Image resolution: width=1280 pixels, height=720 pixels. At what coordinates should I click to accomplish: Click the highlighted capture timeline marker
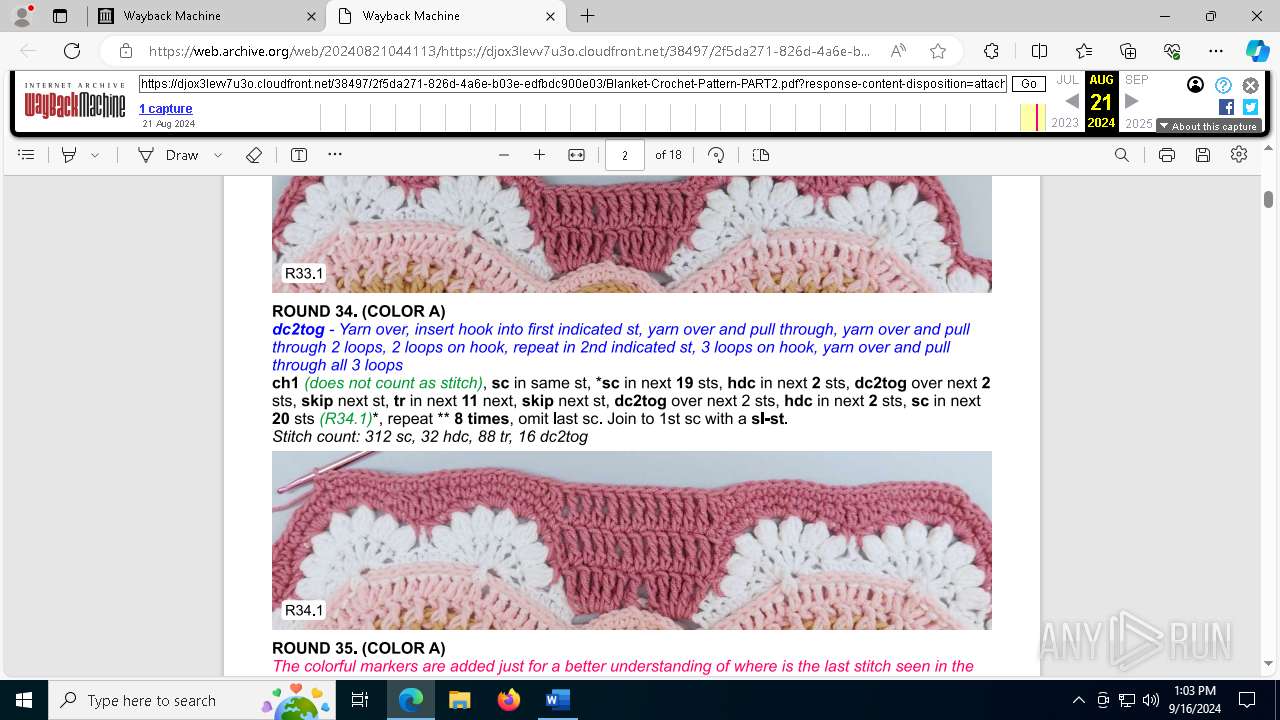1037,117
